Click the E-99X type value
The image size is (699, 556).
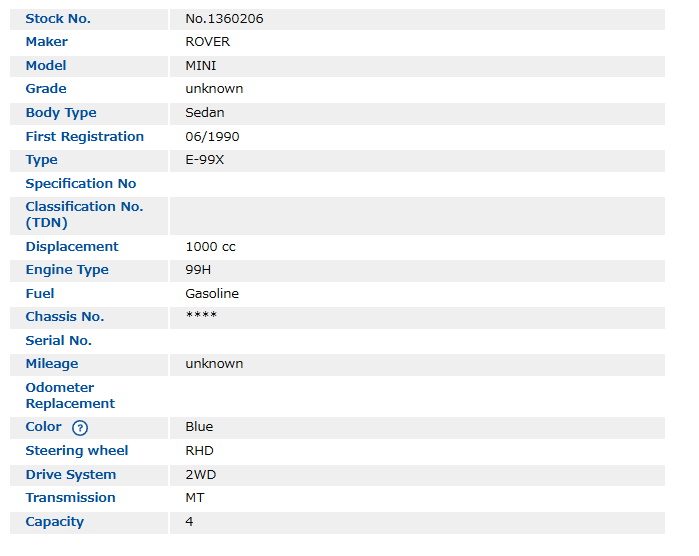click(x=205, y=160)
